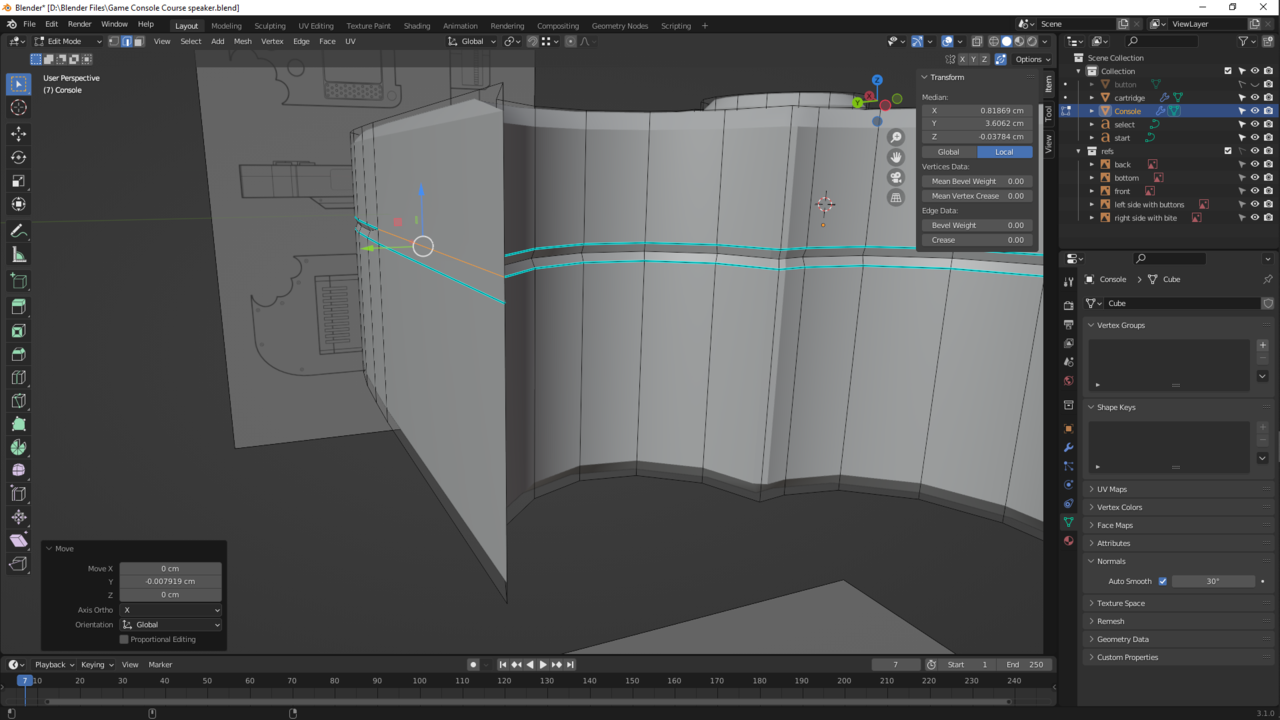Click the Local button in Transform panel
This screenshot has height=720, width=1280.
[1005, 151]
